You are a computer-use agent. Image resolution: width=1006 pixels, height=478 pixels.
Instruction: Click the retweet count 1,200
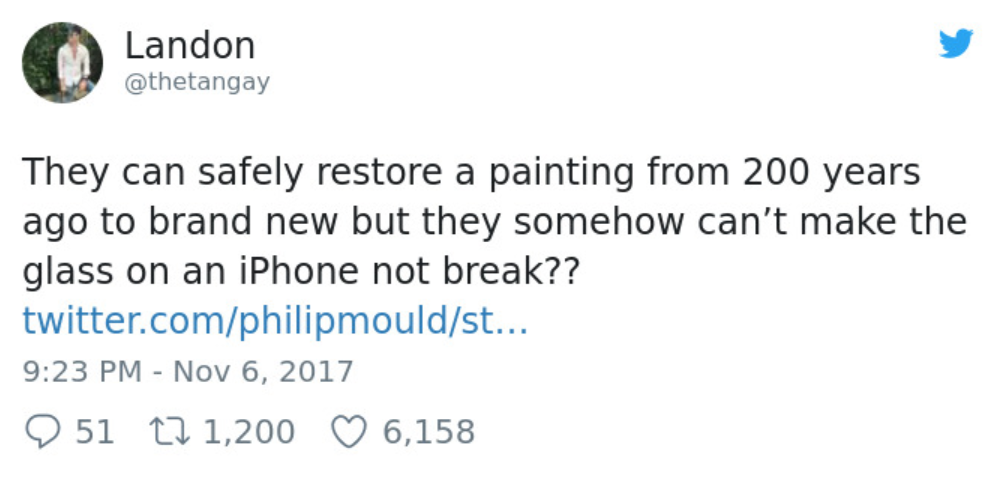point(249,432)
